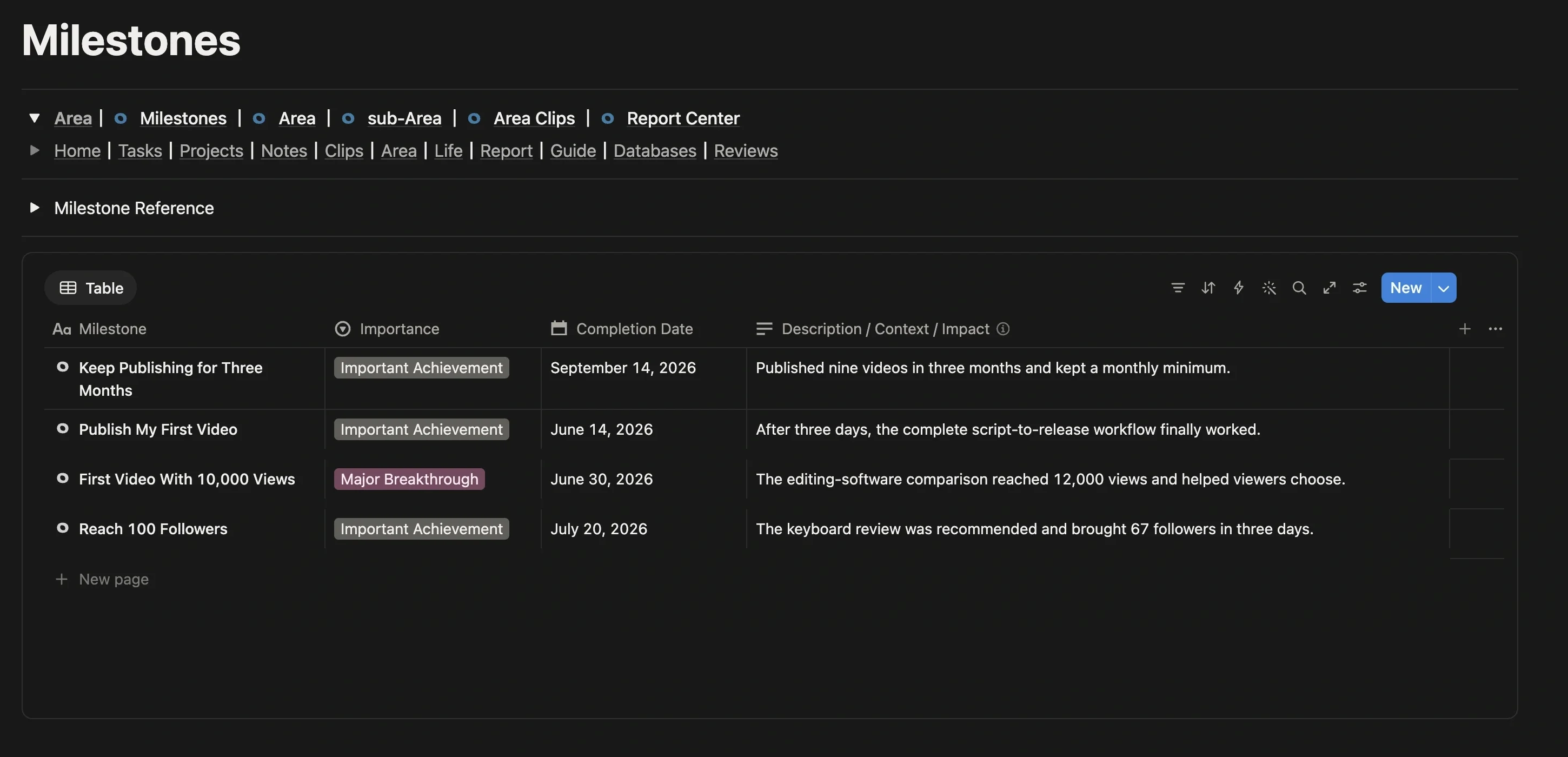1568x757 pixels.
Task: Expand the Home navigation row toggle
Action: pyautogui.click(x=35, y=150)
